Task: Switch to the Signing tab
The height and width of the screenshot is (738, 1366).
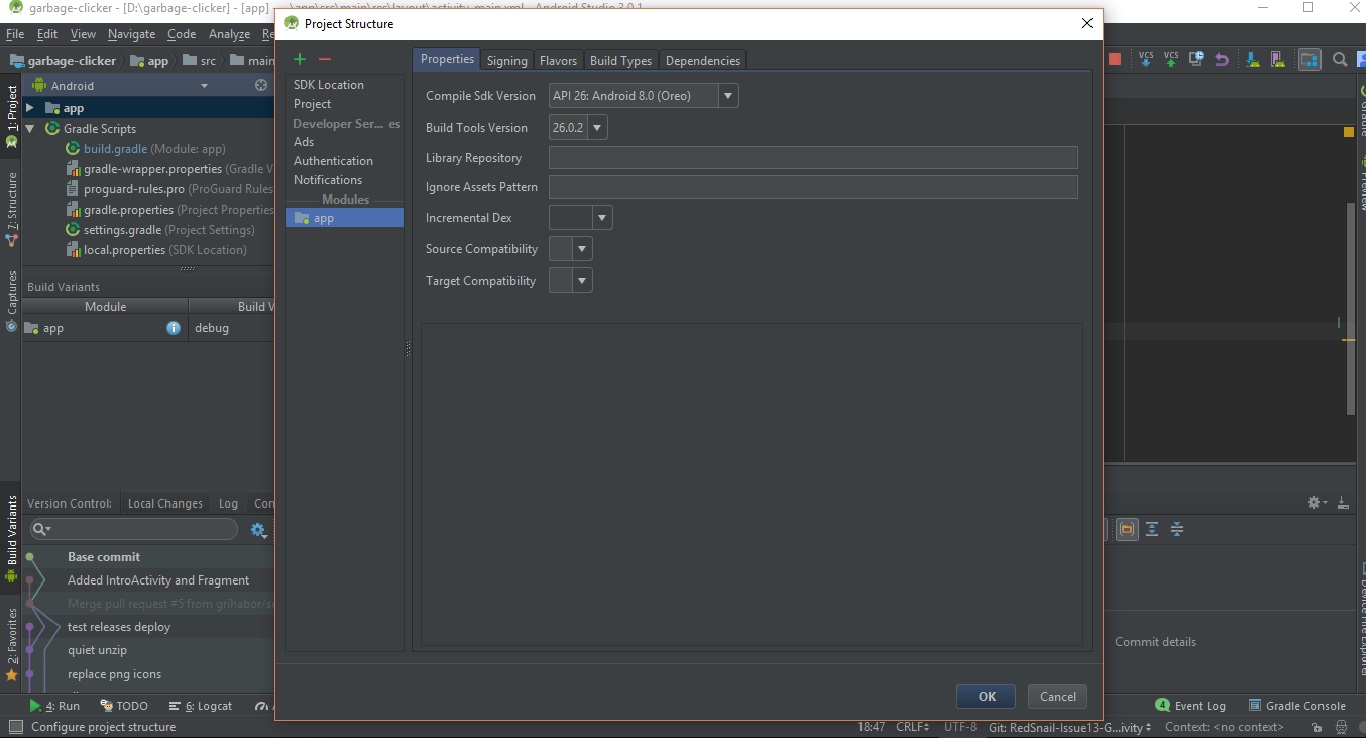Action: [507, 61]
